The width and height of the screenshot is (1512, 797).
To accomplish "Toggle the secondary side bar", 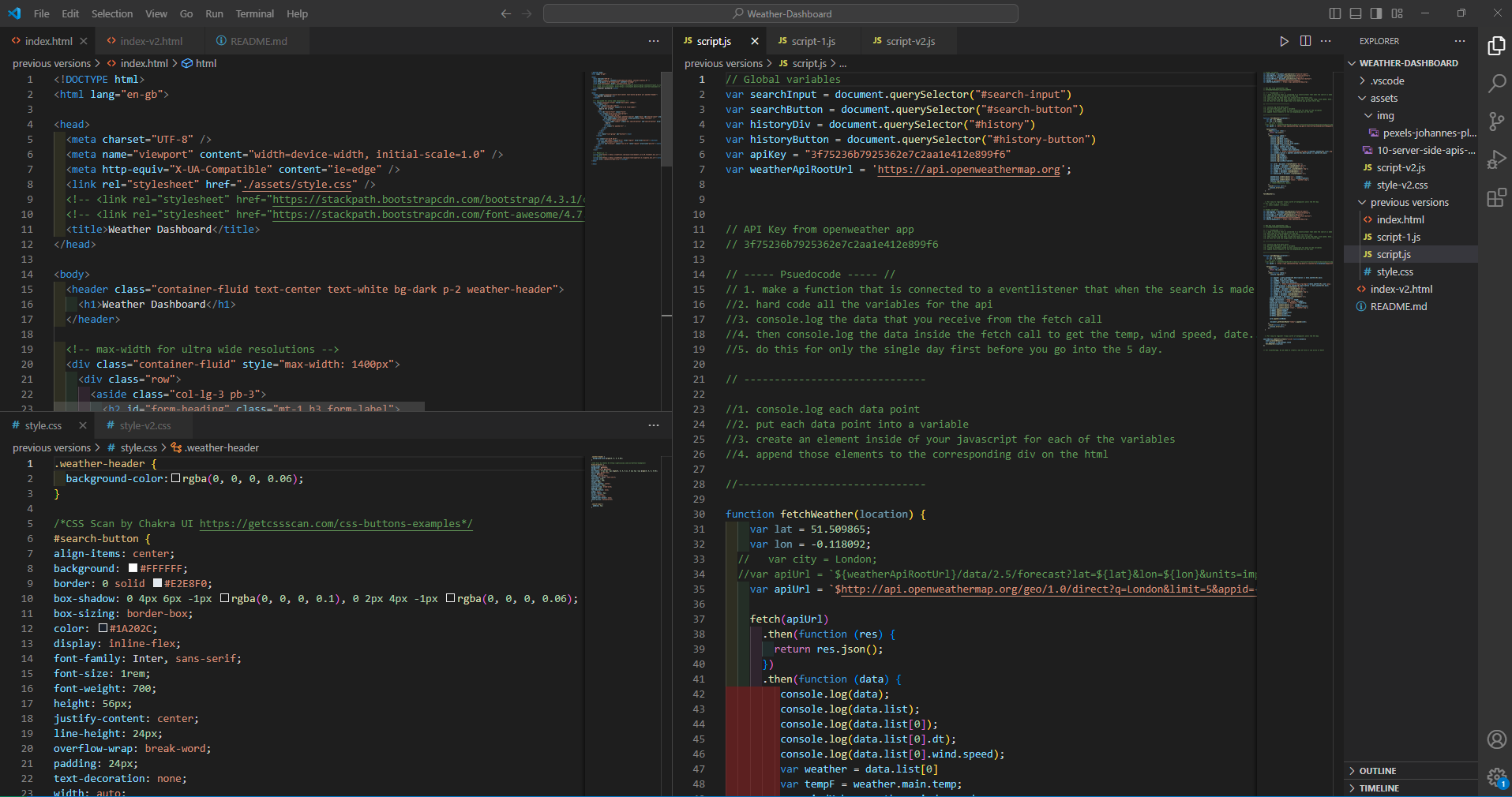I will [x=1375, y=13].
